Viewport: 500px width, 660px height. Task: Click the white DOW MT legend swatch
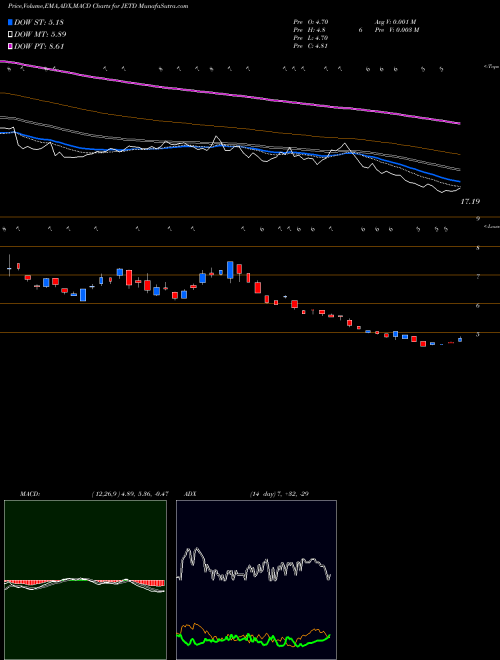click(x=10, y=35)
